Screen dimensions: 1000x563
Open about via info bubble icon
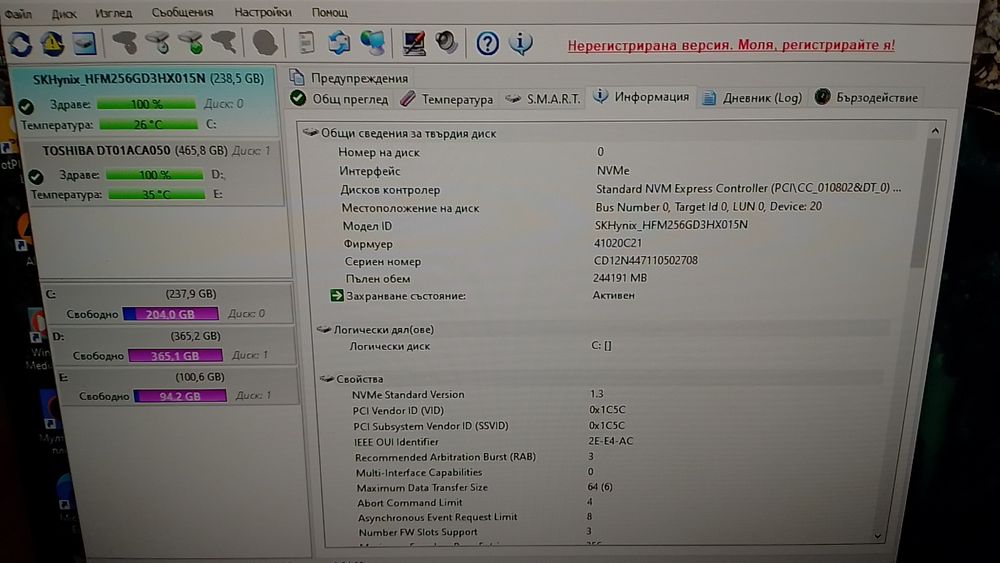520,43
